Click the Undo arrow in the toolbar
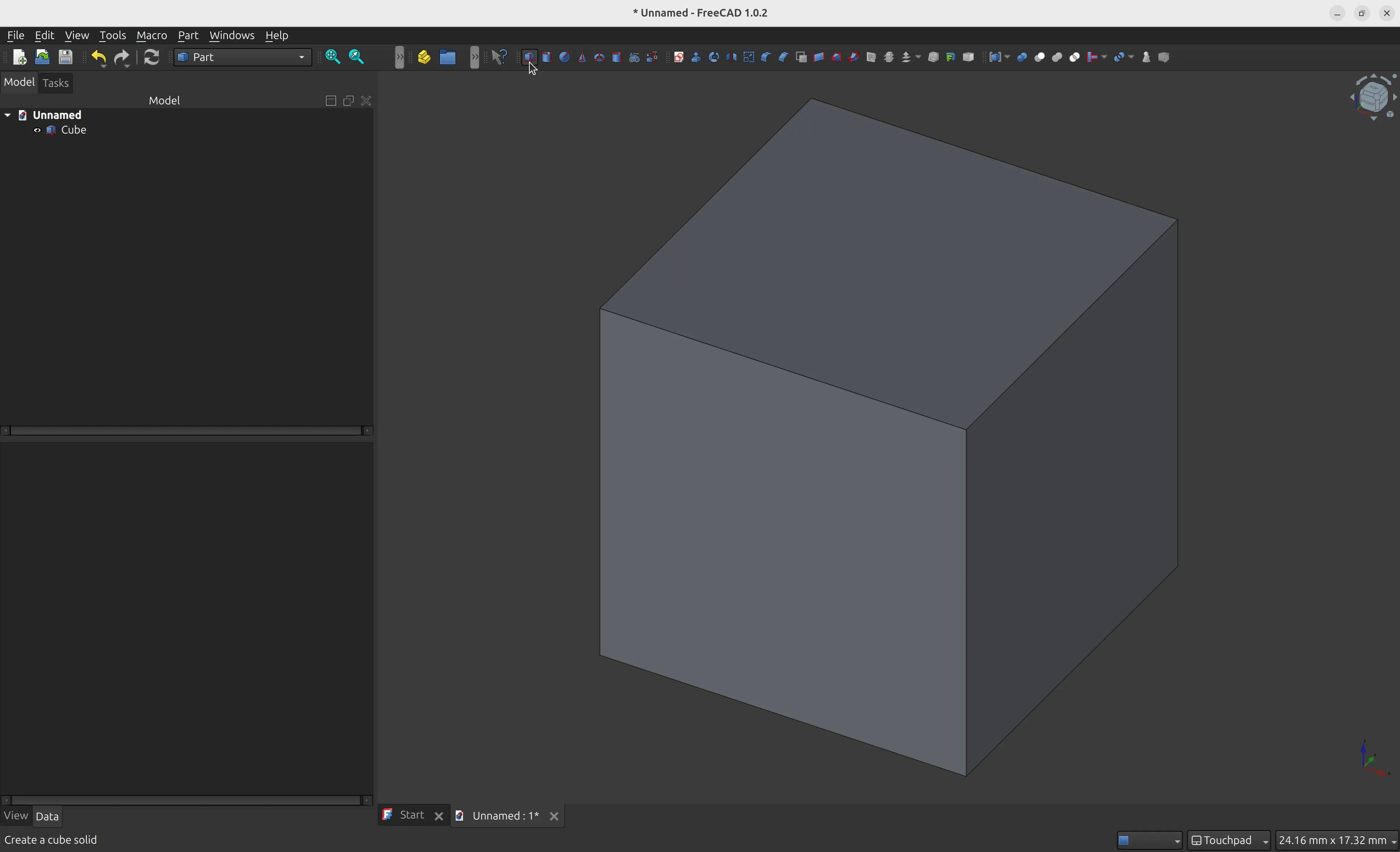 (x=98, y=57)
